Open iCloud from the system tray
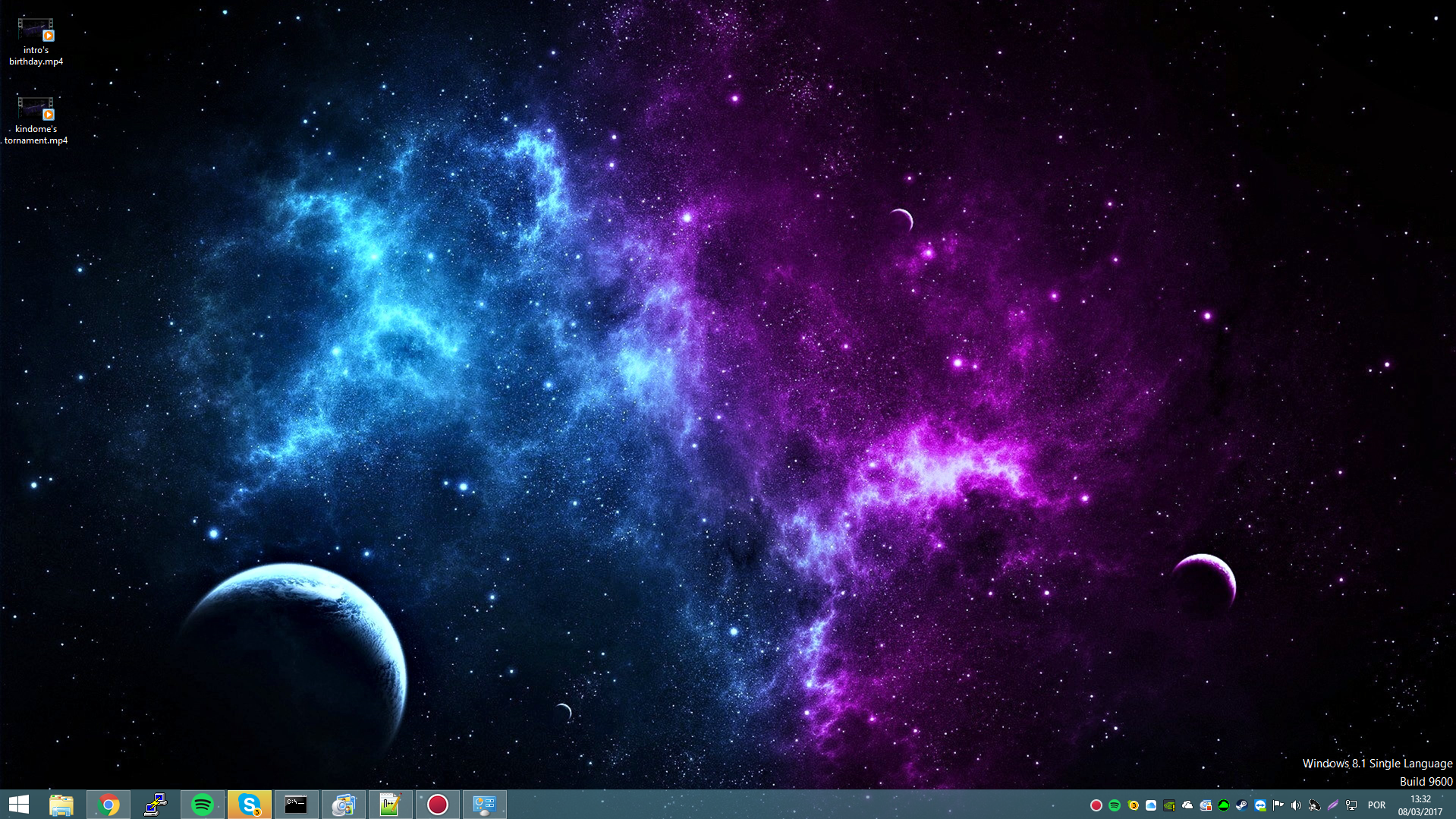 click(1151, 805)
